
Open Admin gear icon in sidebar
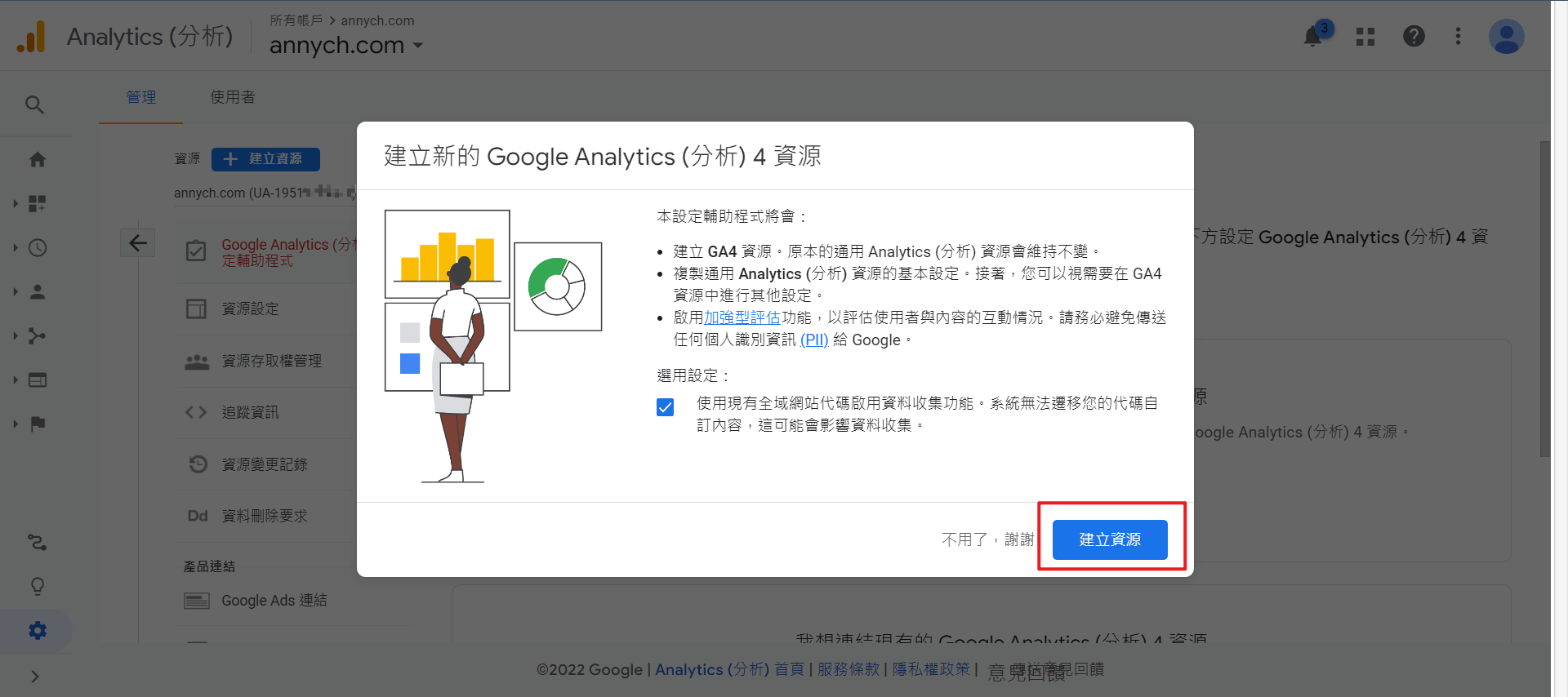[38, 631]
